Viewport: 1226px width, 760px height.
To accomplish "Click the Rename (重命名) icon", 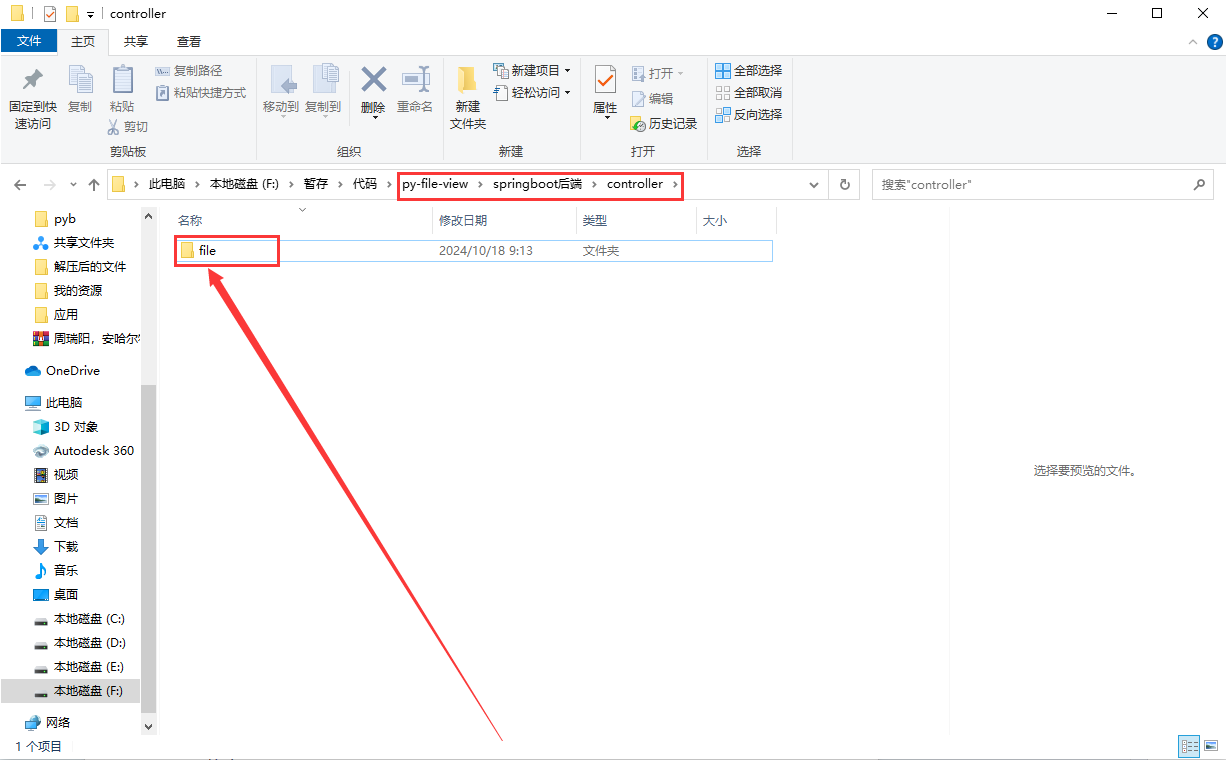I will [x=415, y=80].
